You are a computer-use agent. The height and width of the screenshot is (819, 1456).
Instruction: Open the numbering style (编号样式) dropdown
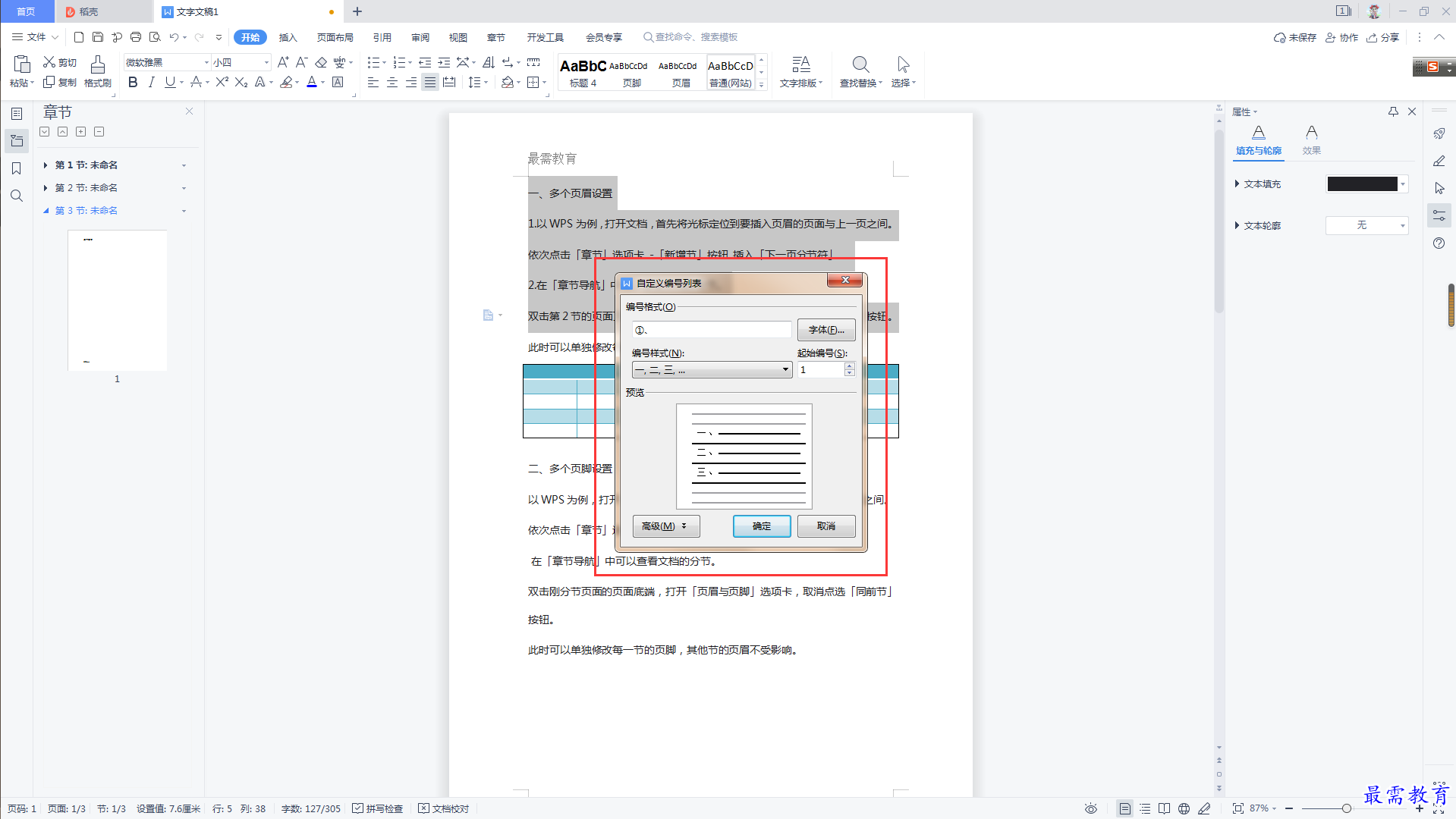pos(712,370)
